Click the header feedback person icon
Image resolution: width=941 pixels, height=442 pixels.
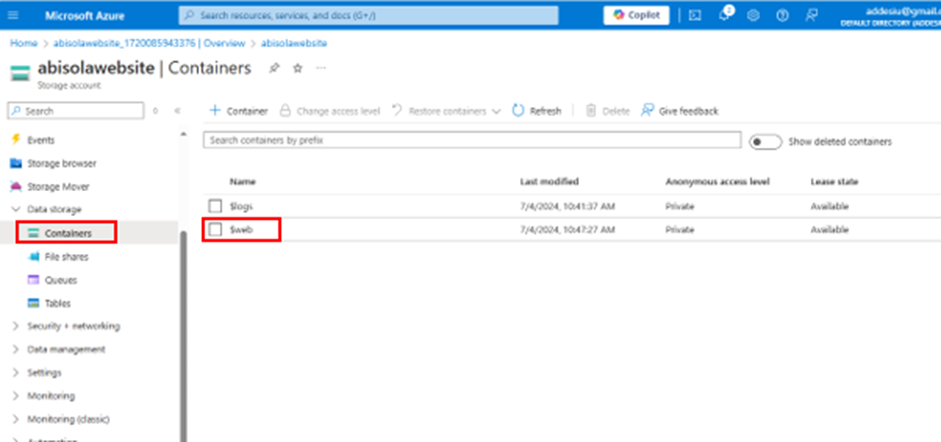(x=811, y=16)
